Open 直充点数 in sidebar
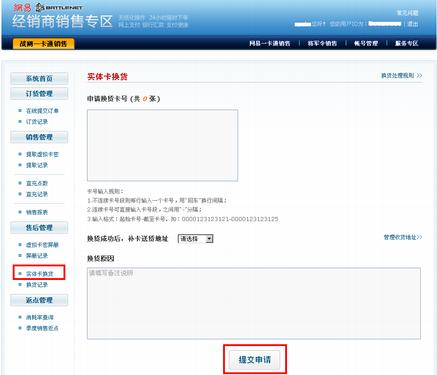 tap(37, 183)
